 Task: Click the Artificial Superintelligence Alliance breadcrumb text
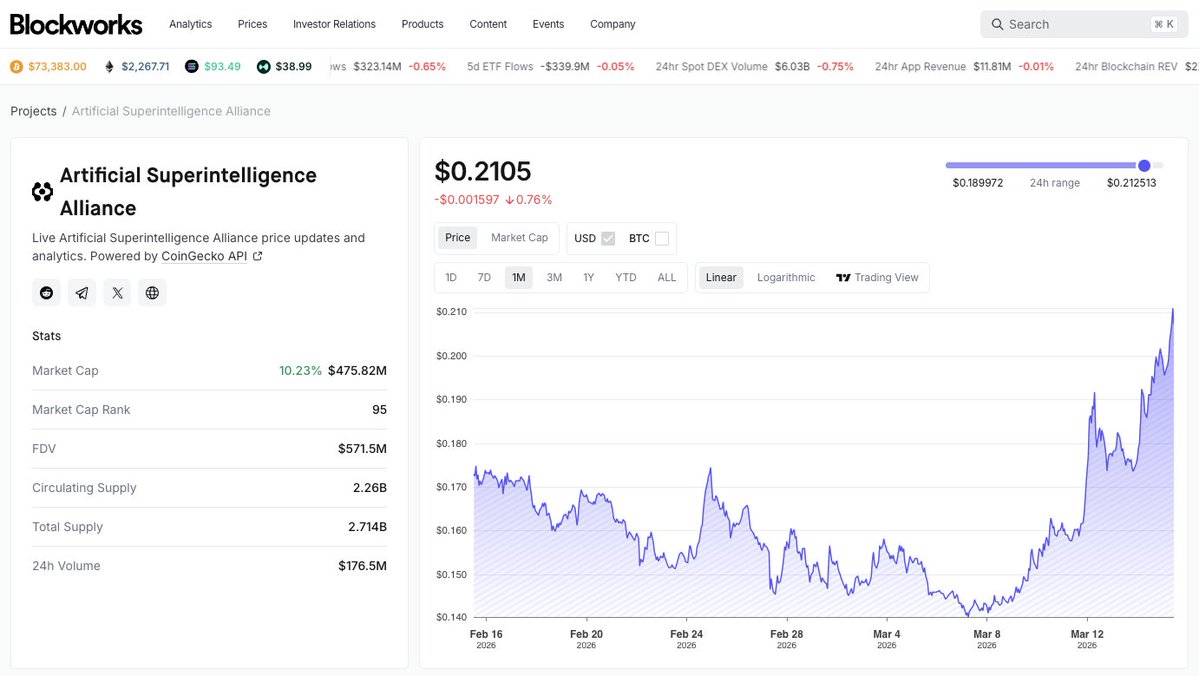pos(171,111)
